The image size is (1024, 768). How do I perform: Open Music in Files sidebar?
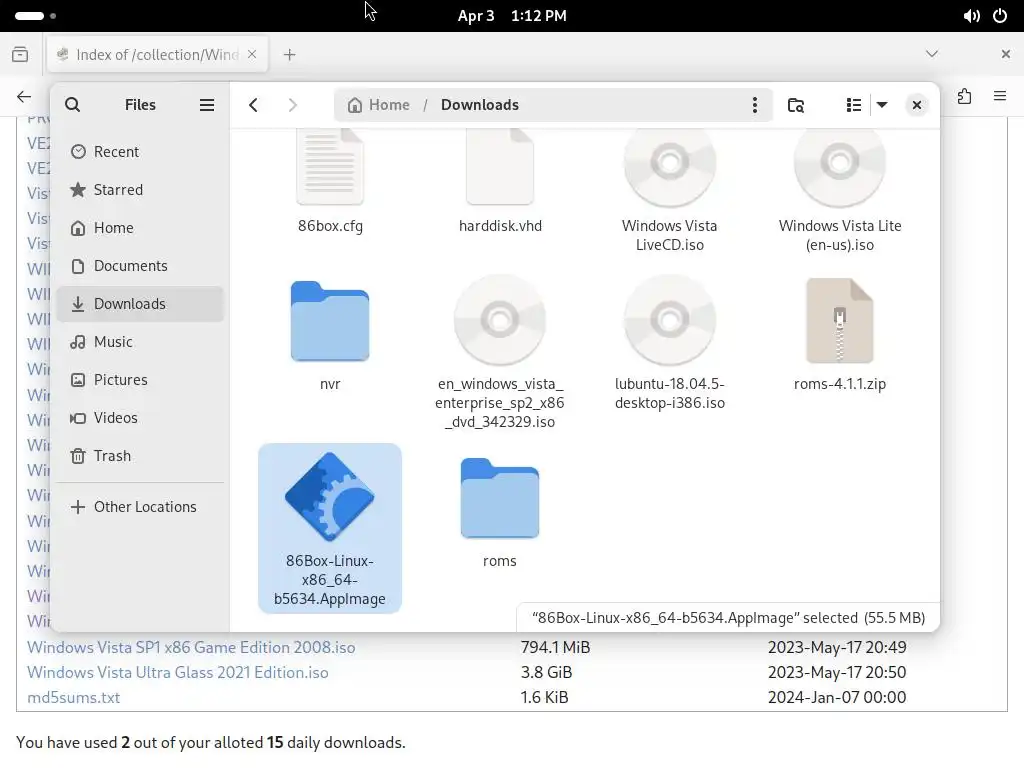[x=140, y=342]
